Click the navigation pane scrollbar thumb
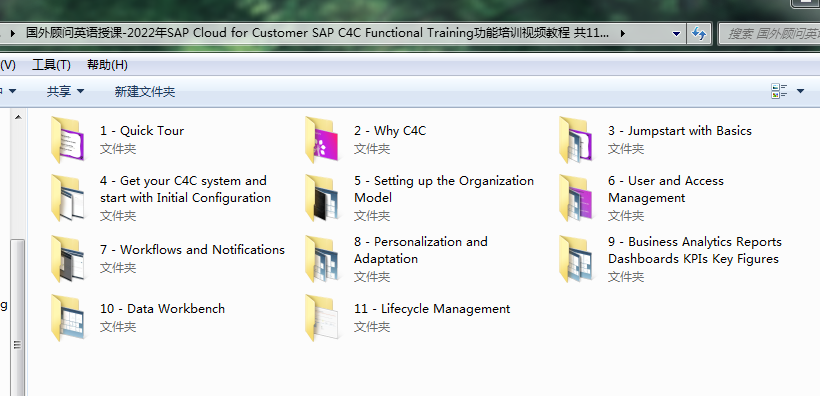 (x=18, y=318)
